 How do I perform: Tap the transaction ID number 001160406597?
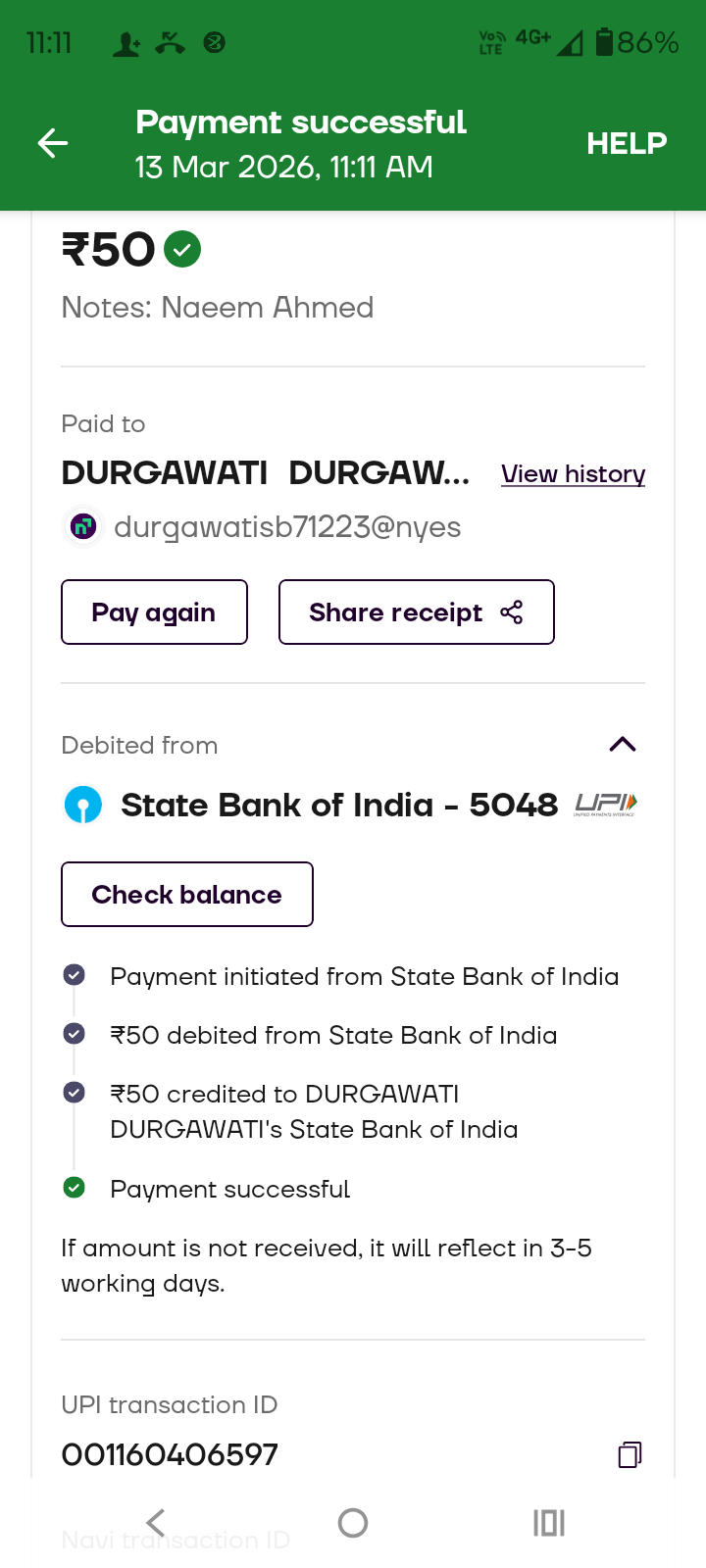point(170,1454)
